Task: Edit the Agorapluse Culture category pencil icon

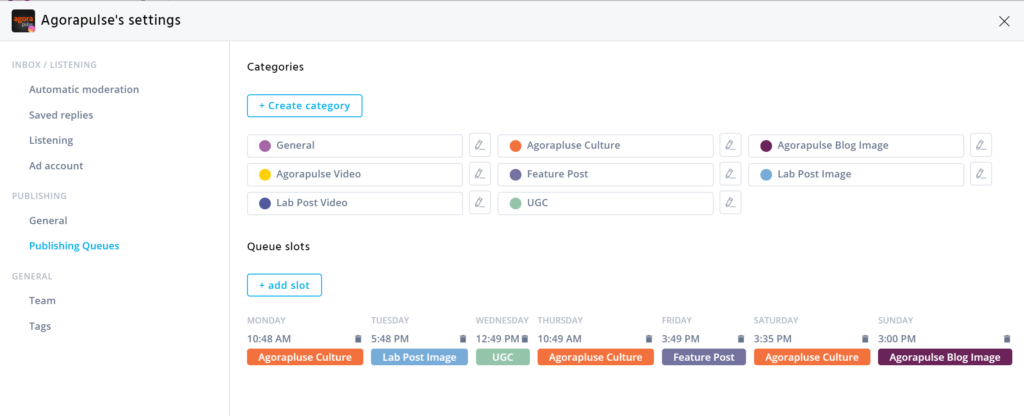Action: [x=730, y=146]
